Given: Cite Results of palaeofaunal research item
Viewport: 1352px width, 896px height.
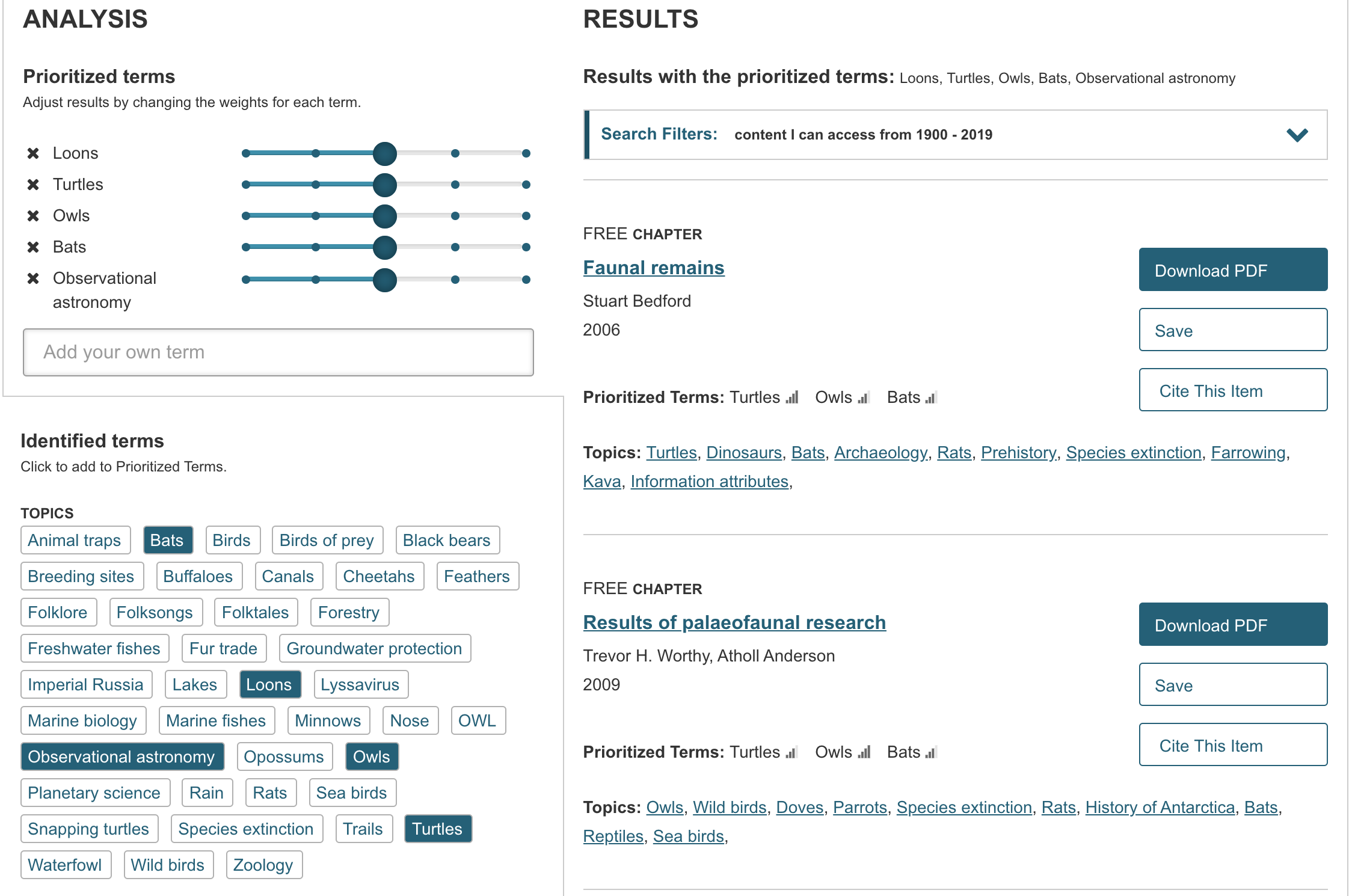Looking at the screenshot, I should pyautogui.click(x=1233, y=744).
